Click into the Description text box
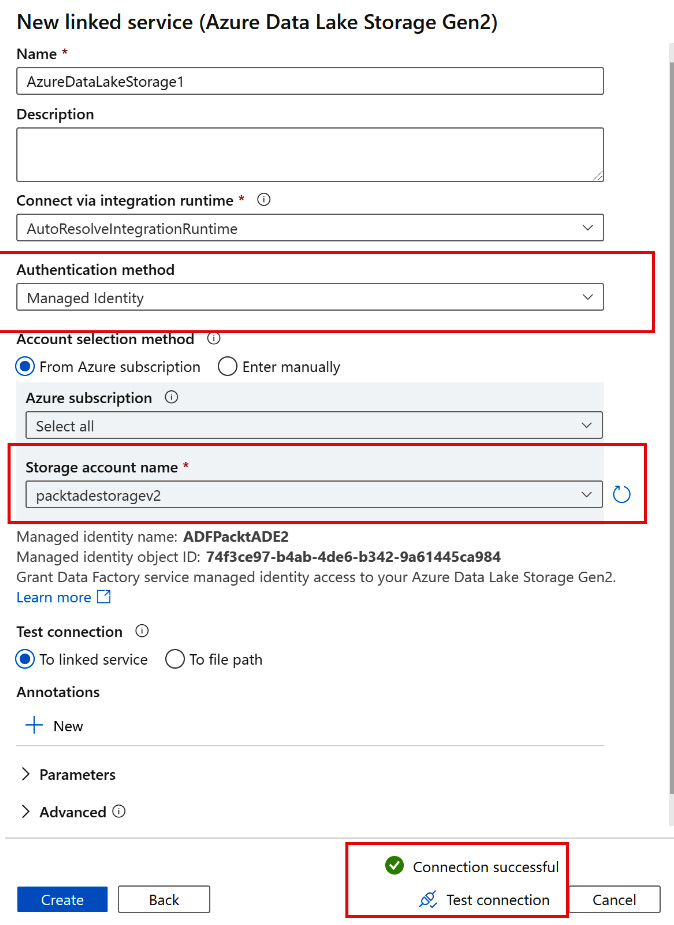The height and width of the screenshot is (925, 674). pos(310,154)
